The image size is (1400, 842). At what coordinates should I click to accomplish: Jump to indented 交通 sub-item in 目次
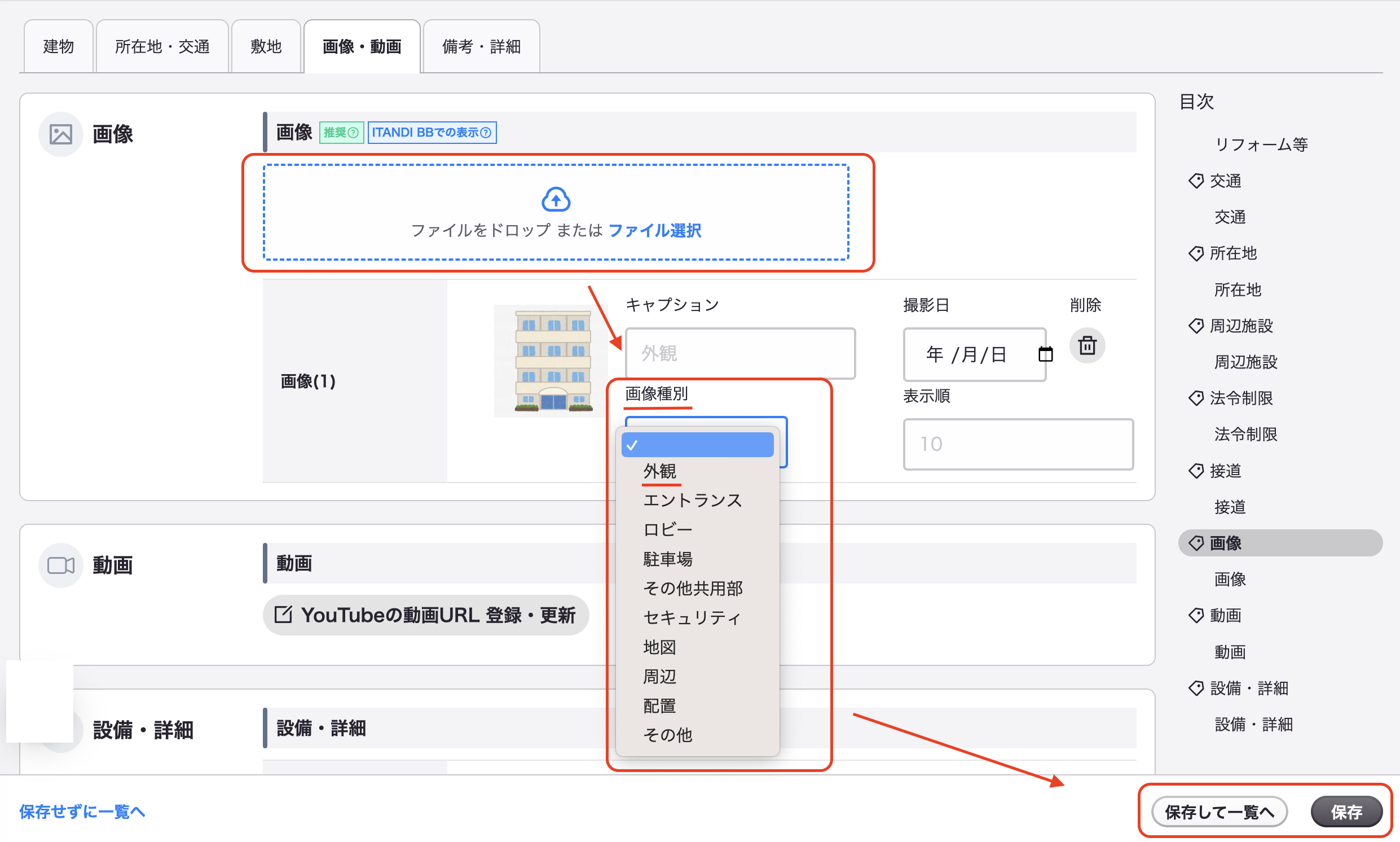point(1229,217)
